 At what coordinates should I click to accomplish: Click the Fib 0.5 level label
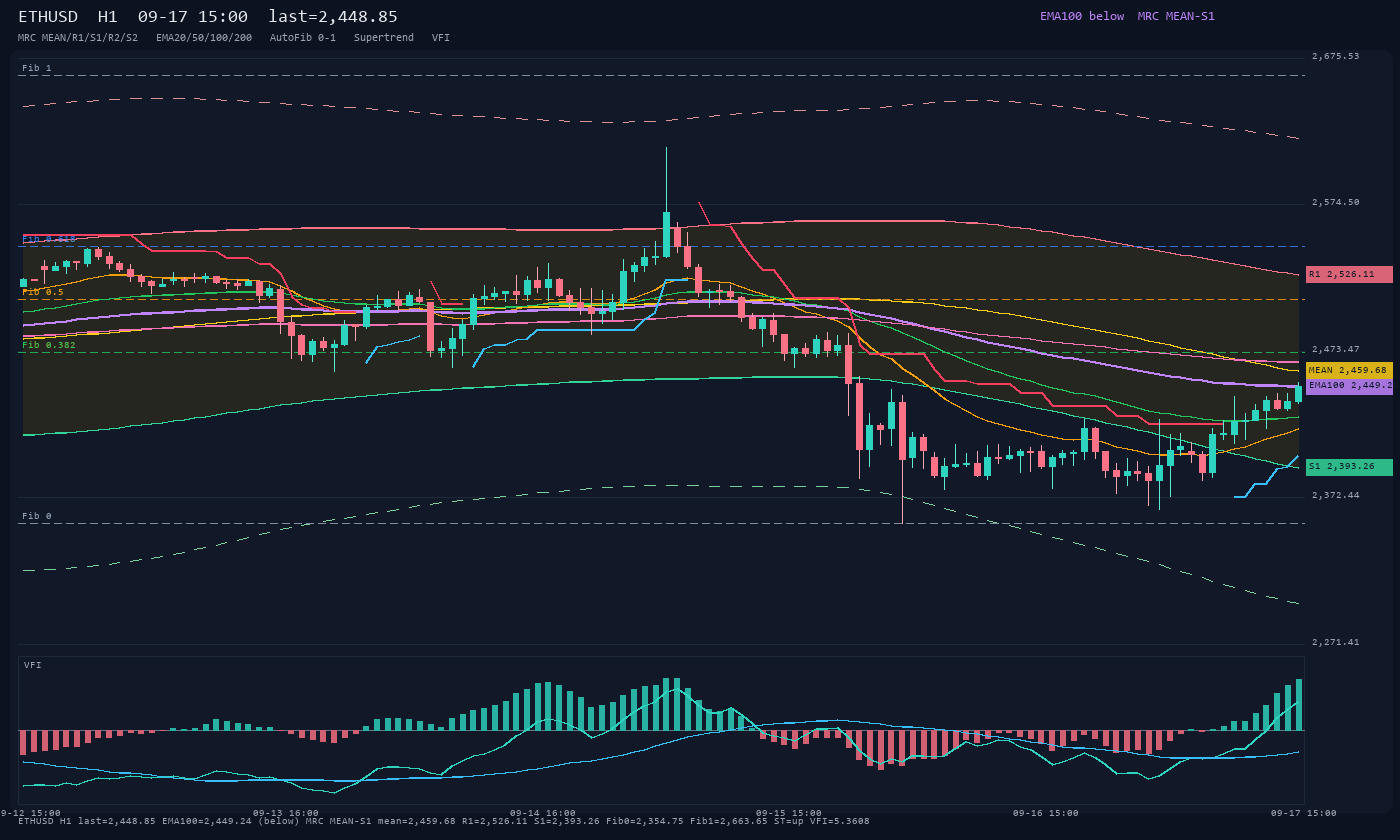click(43, 292)
